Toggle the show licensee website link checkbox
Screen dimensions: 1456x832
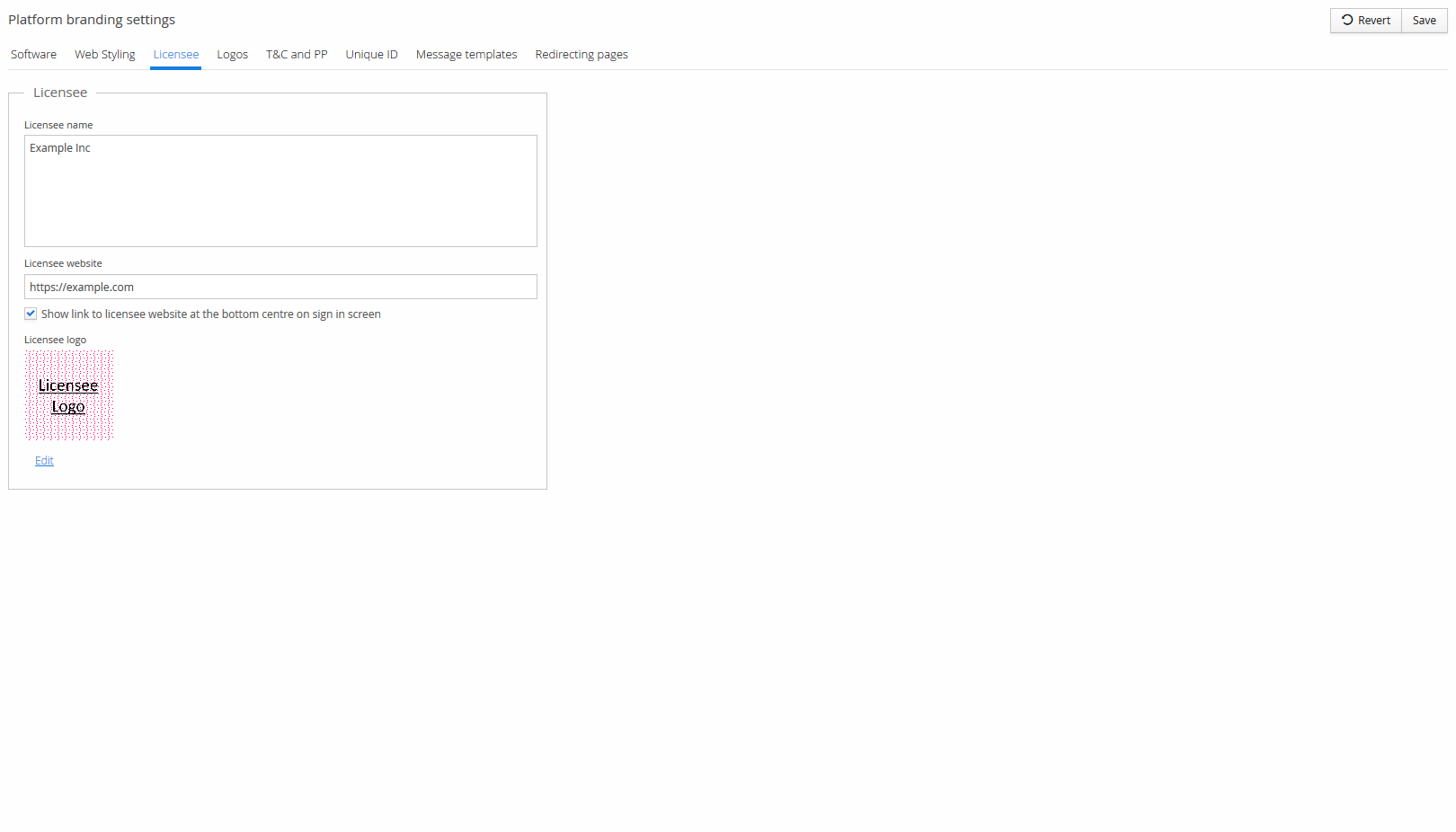point(31,314)
